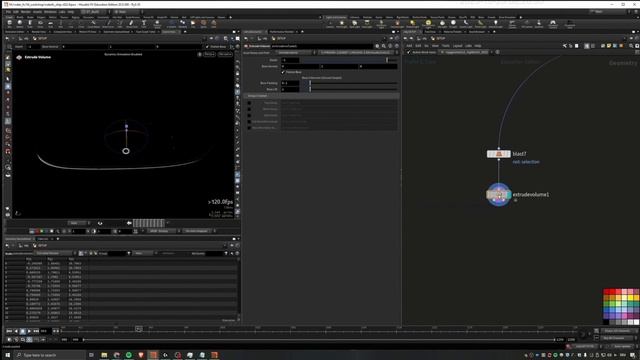The width and height of the screenshot is (640, 360).
Task: Click the Font shelf tool icon
Action: click(x=144, y=24)
